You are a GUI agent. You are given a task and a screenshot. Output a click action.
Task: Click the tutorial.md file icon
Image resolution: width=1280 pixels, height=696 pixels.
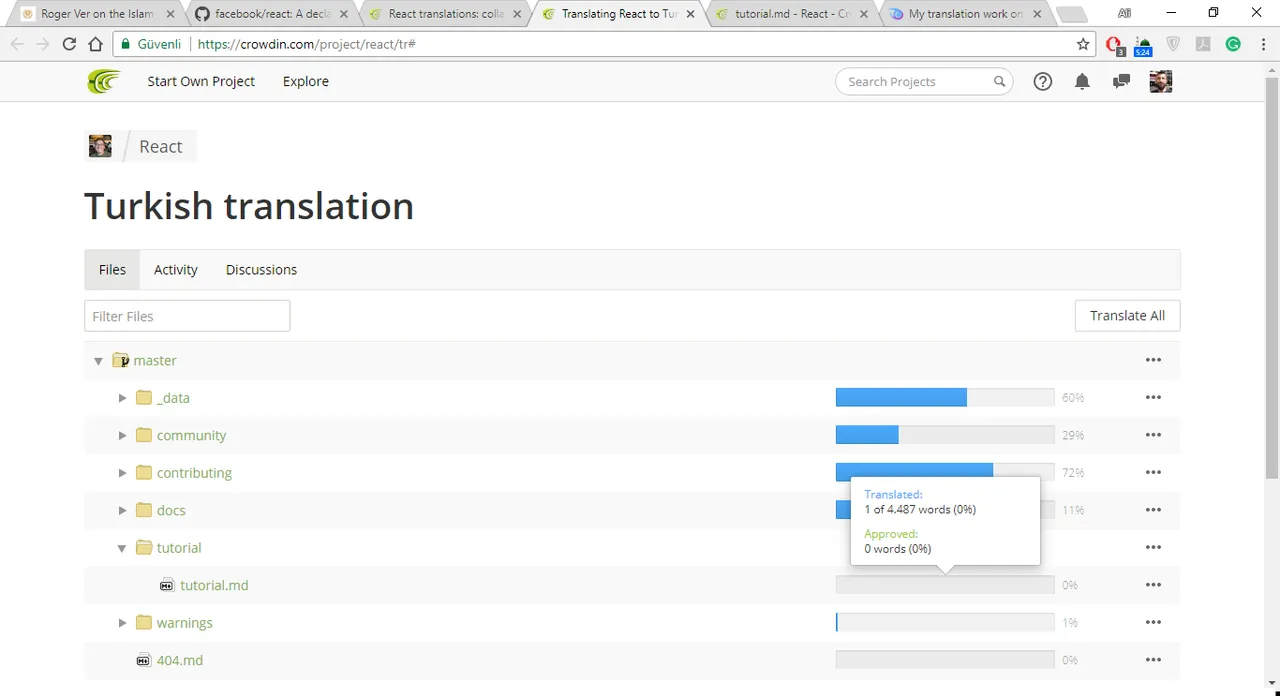[167, 585]
